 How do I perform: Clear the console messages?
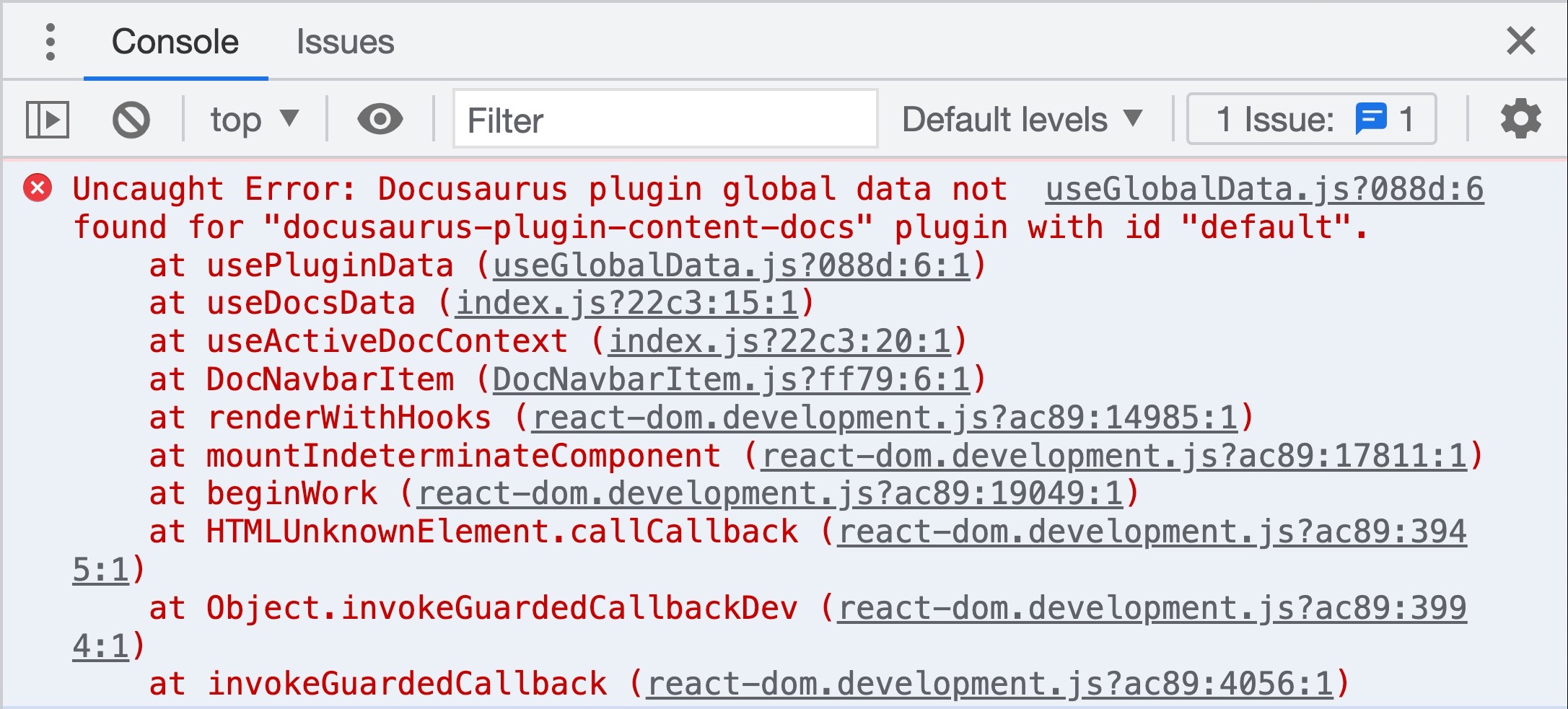131,119
